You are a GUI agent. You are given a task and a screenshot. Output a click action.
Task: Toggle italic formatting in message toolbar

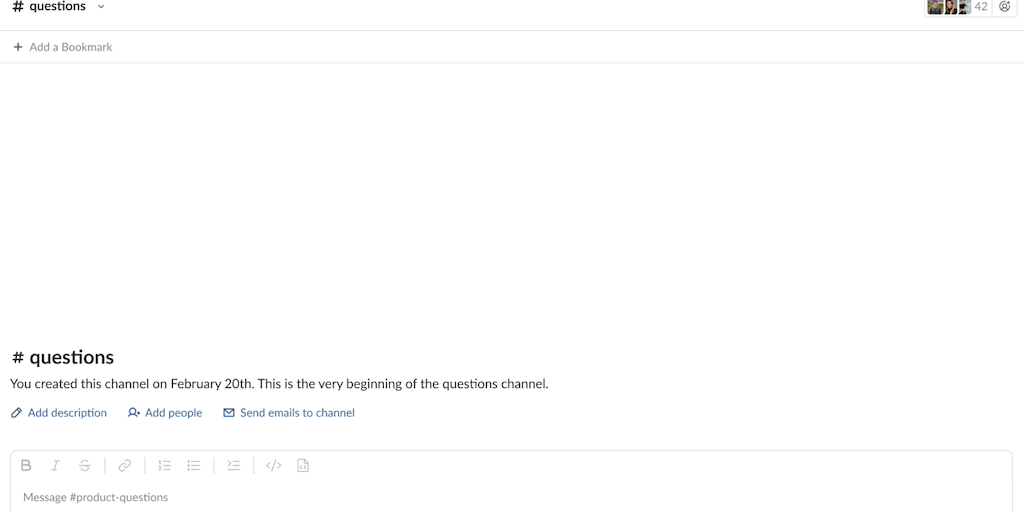[x=56, y=466]
